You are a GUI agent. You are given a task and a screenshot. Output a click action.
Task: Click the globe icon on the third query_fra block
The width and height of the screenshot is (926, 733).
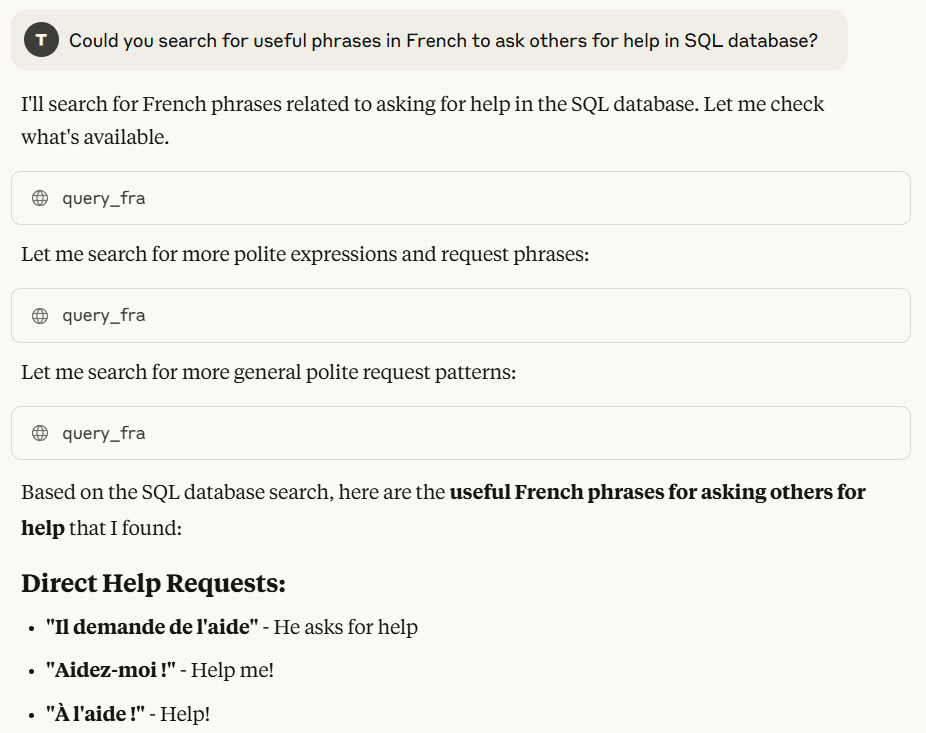tap(40, 433)
